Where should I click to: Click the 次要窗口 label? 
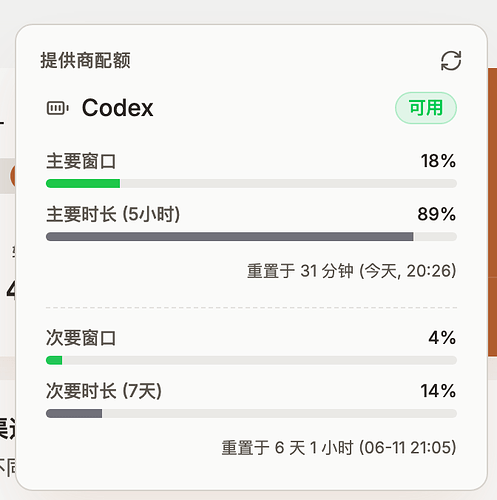click(81, 338)
